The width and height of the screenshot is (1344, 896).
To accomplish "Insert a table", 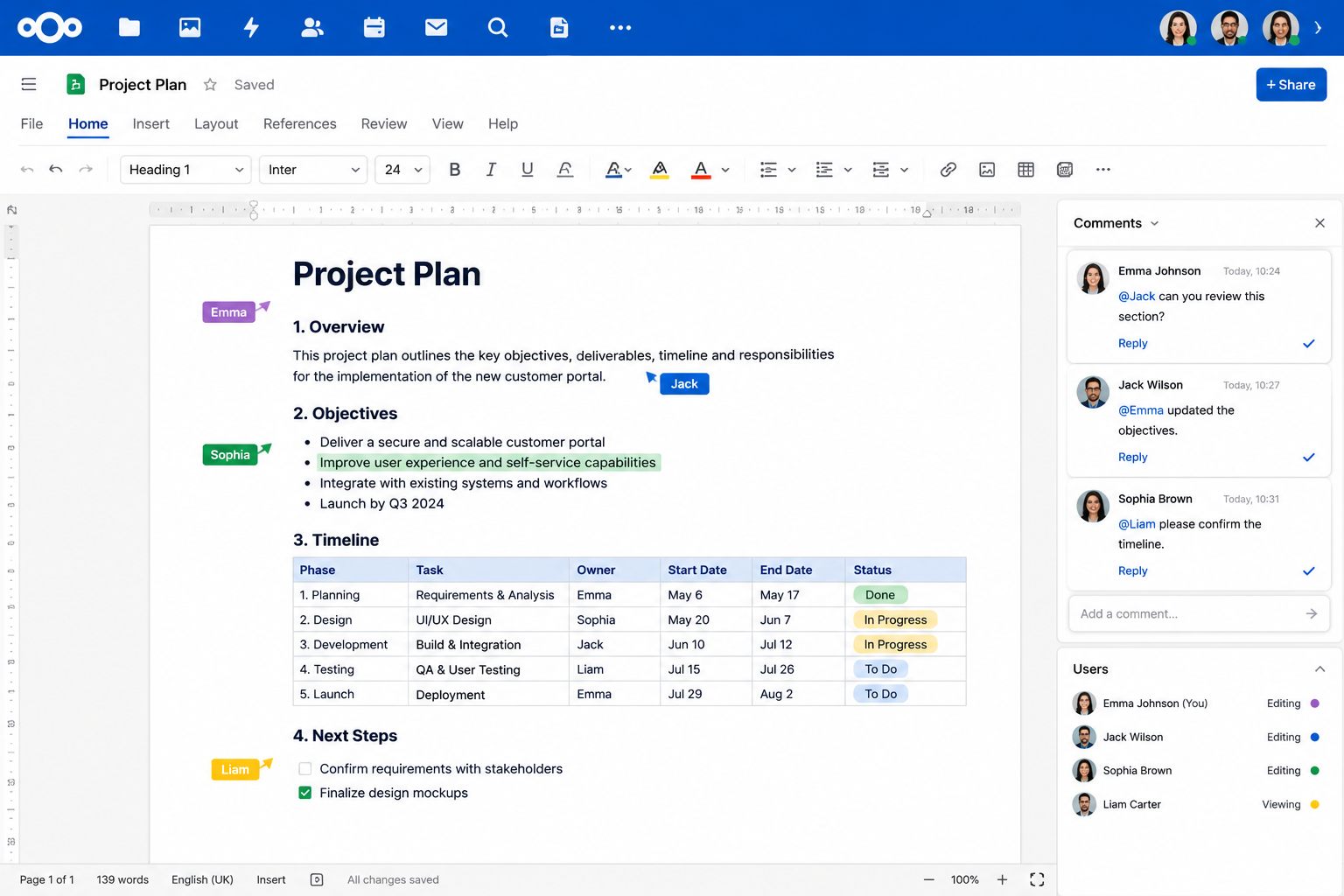I will pos(1025,170).
